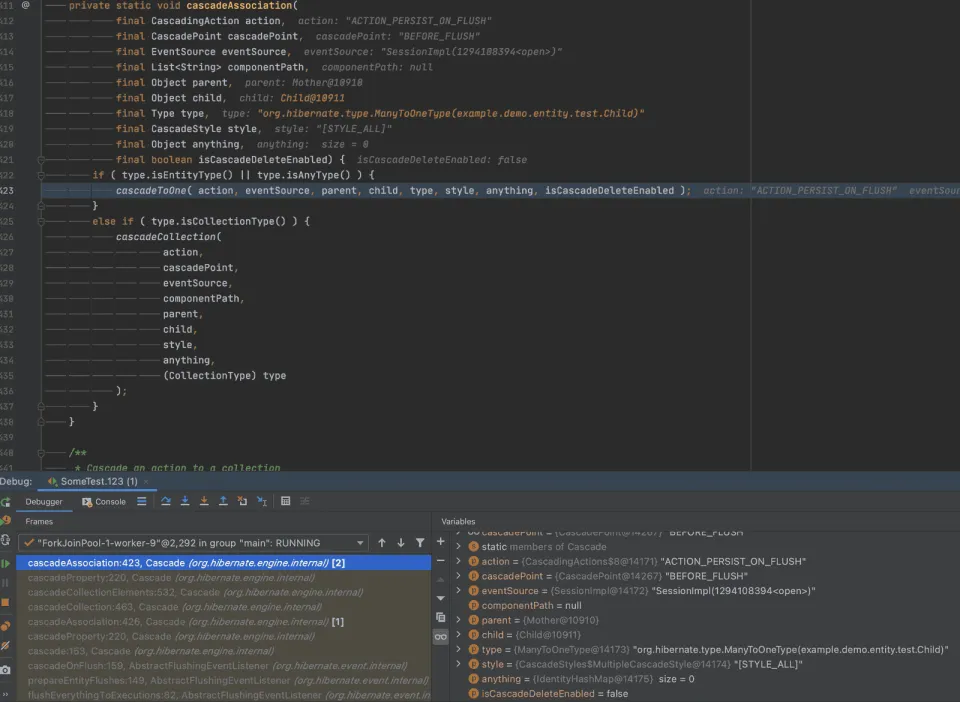Switch to the Debugger tab
This screenshot has width=960, height=702.
coord(43,502)
